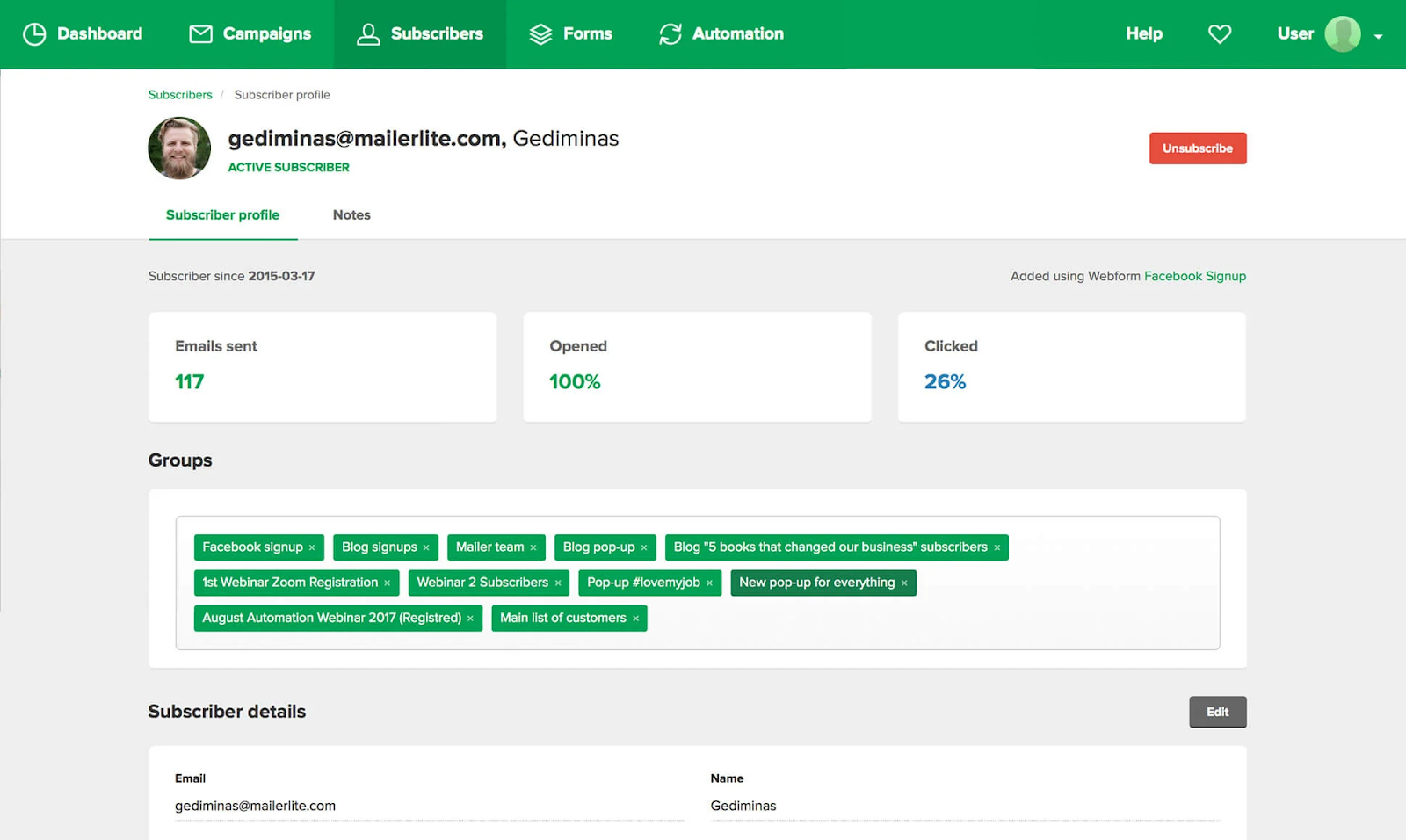Click the subscriber's profile photo
Screen dimensions: 1406x840
(x=179, y=148)
